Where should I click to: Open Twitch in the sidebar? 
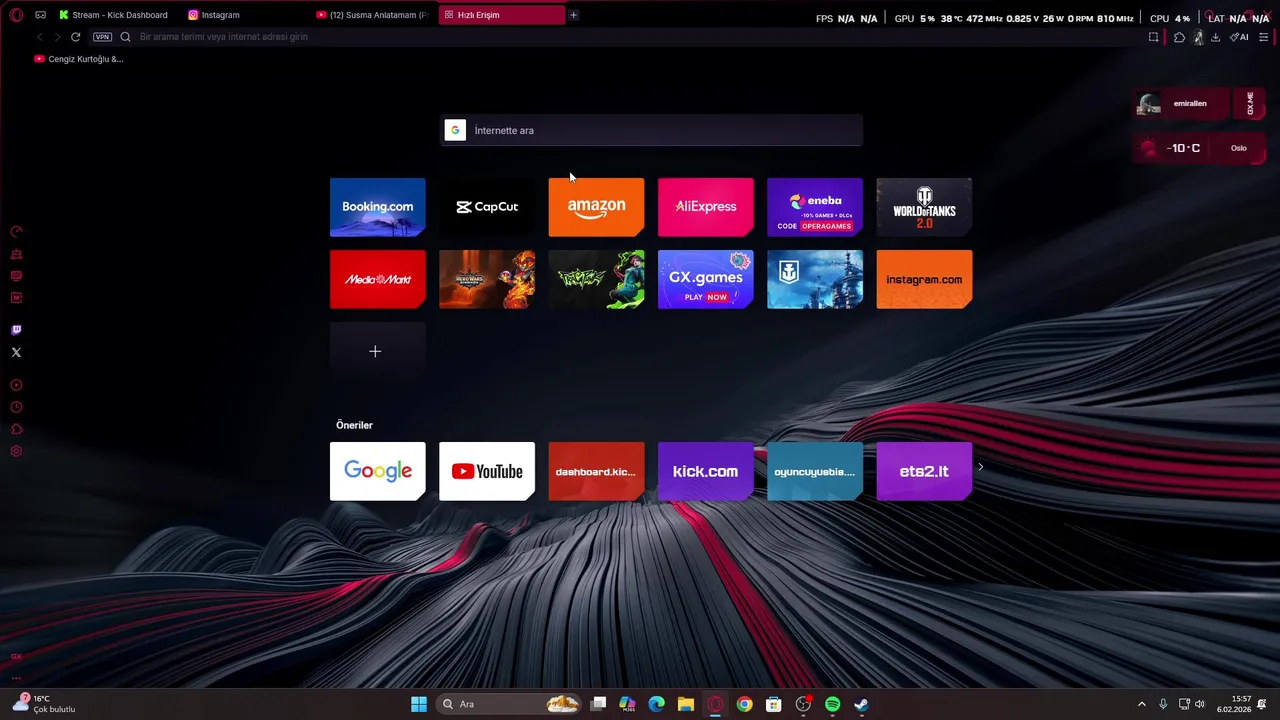click(16, 330)
